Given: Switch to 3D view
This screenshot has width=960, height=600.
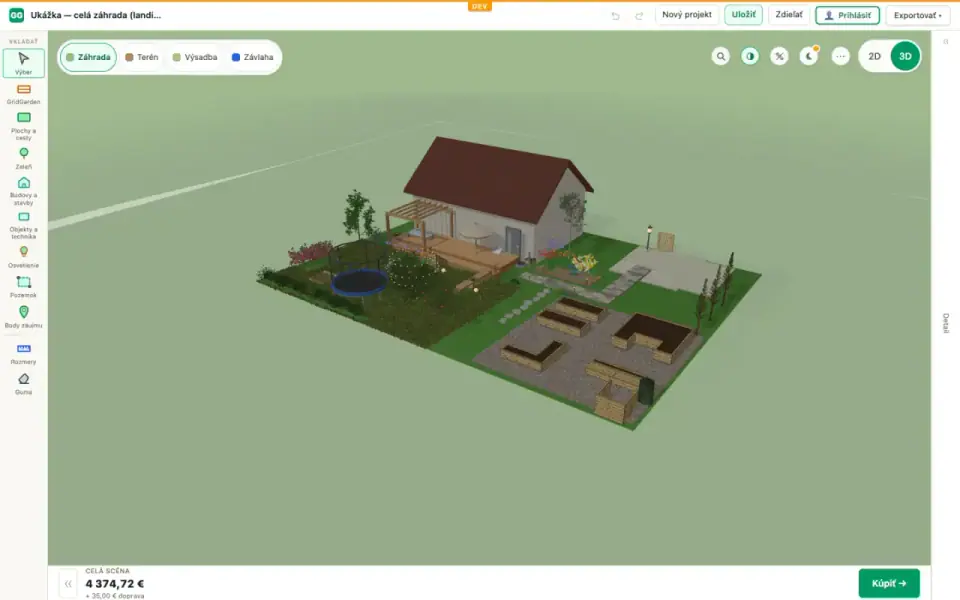Looking at the screenshot, I should coord(906,56).
